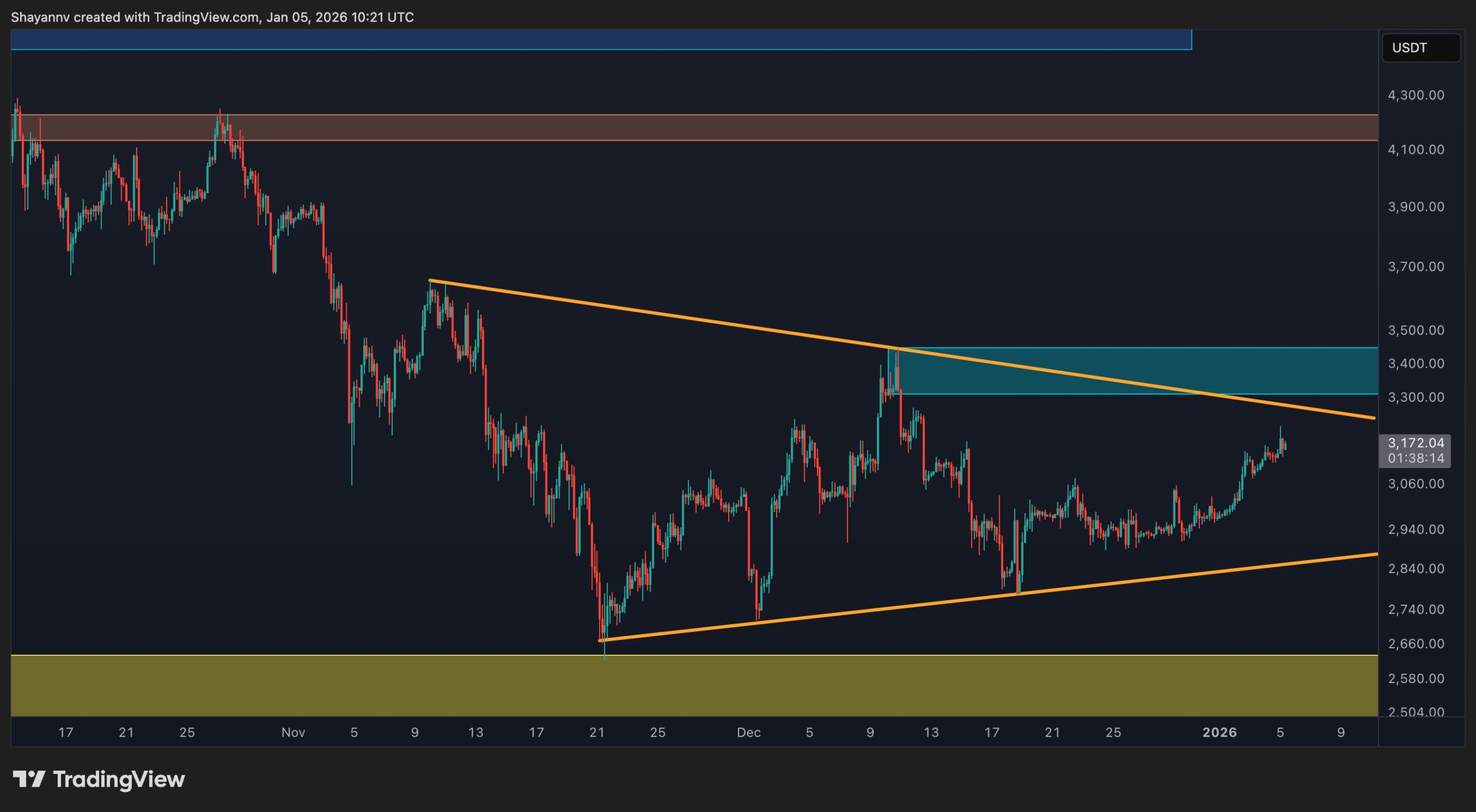Click the Dec label on time axis
1476x812 pixels.
tap(748, 732)
